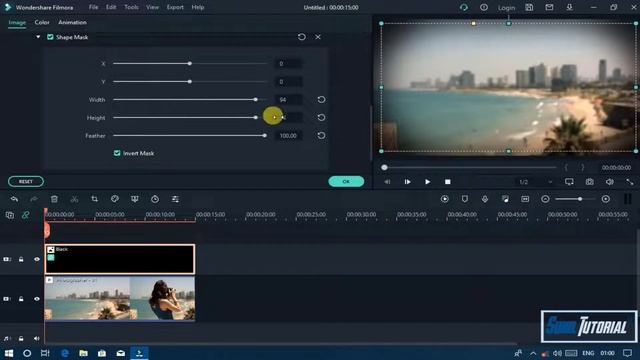Open the crop tool
640x360 pixels.
(x=94, y=199)
